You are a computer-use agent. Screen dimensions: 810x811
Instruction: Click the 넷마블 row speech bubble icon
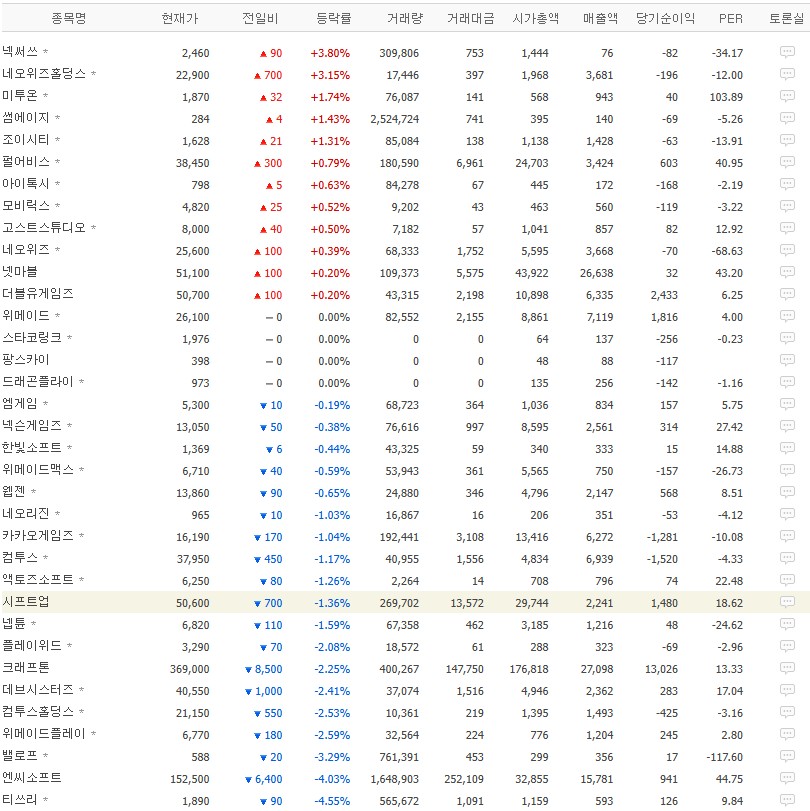787,272
